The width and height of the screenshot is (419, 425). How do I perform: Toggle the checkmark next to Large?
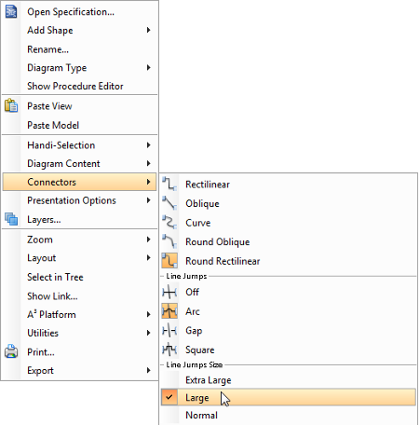point(169,397)
